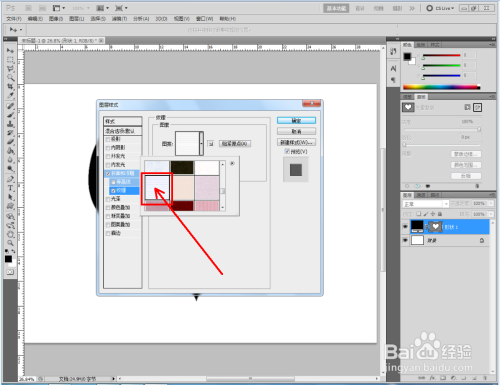Click the OK (确定) button

click(x=296, y=121)
